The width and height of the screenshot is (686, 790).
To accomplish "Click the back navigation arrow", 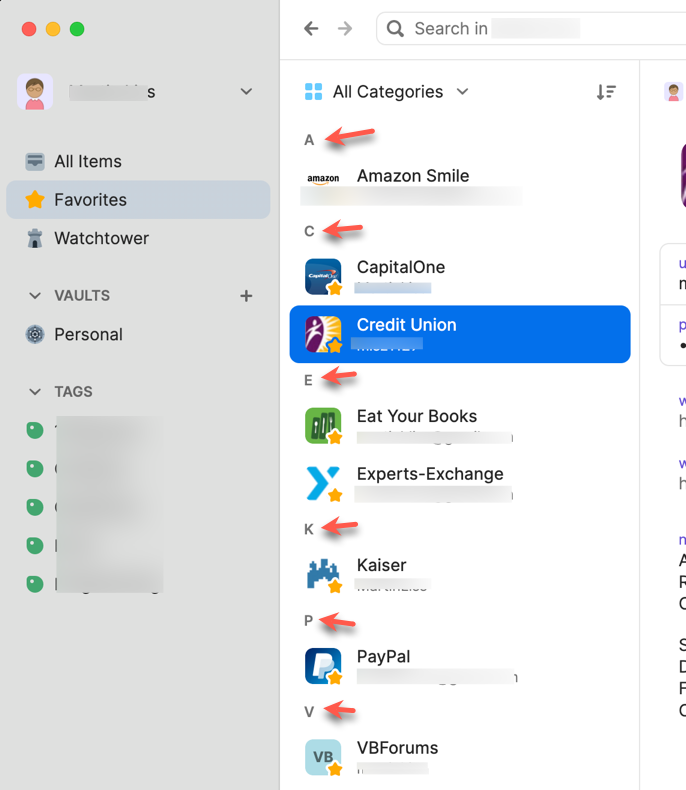I will [311, 29].
